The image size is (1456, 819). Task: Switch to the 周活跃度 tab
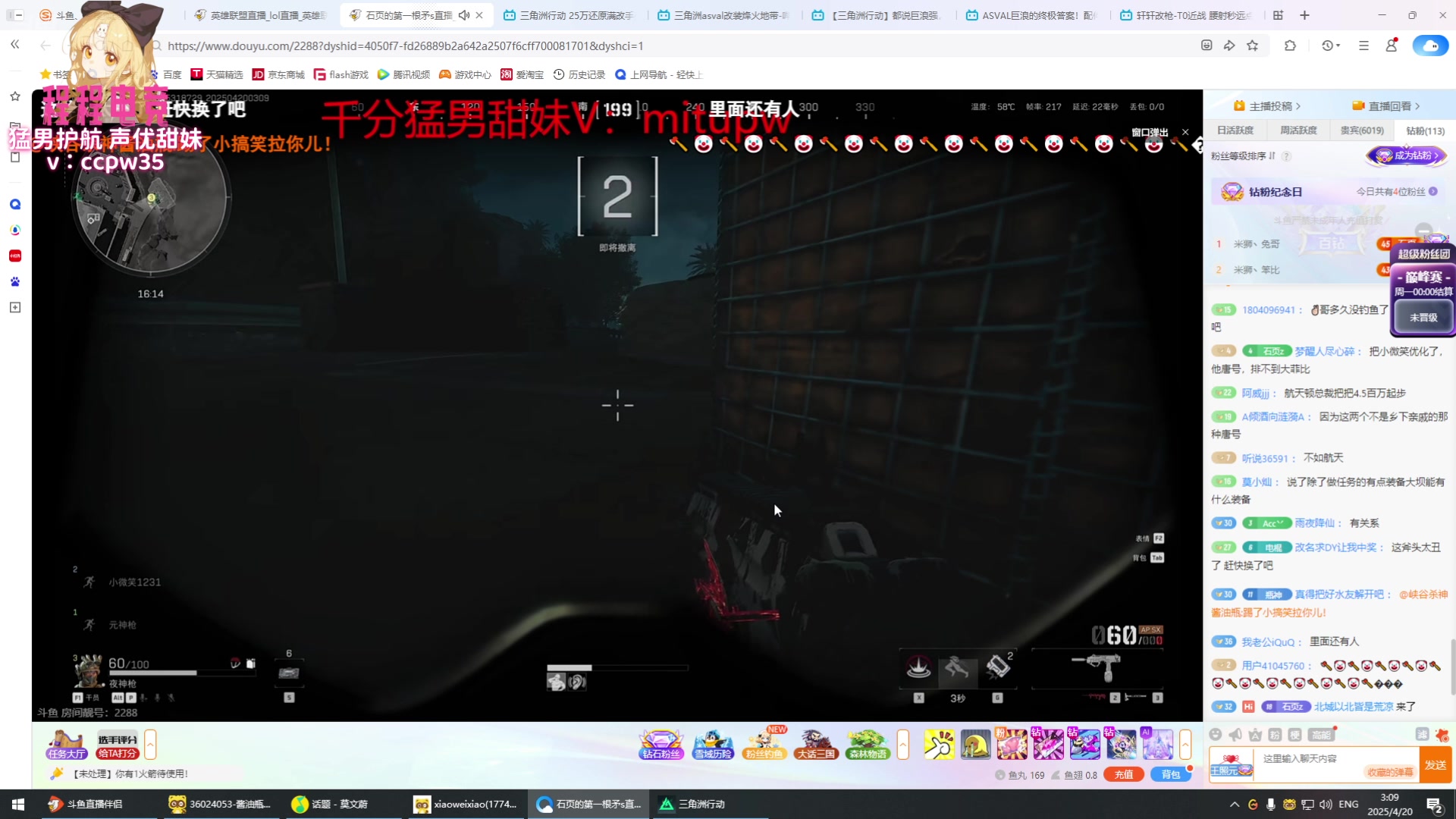pyautogui.click(x=1298, y=130)
